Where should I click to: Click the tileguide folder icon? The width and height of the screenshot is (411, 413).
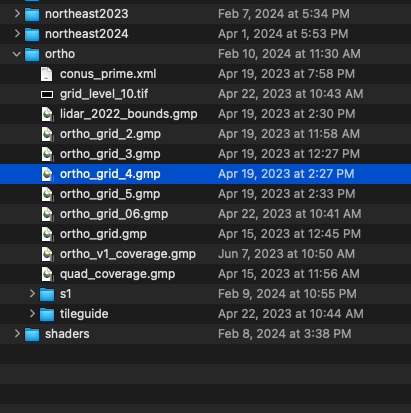tap(47, 314)
